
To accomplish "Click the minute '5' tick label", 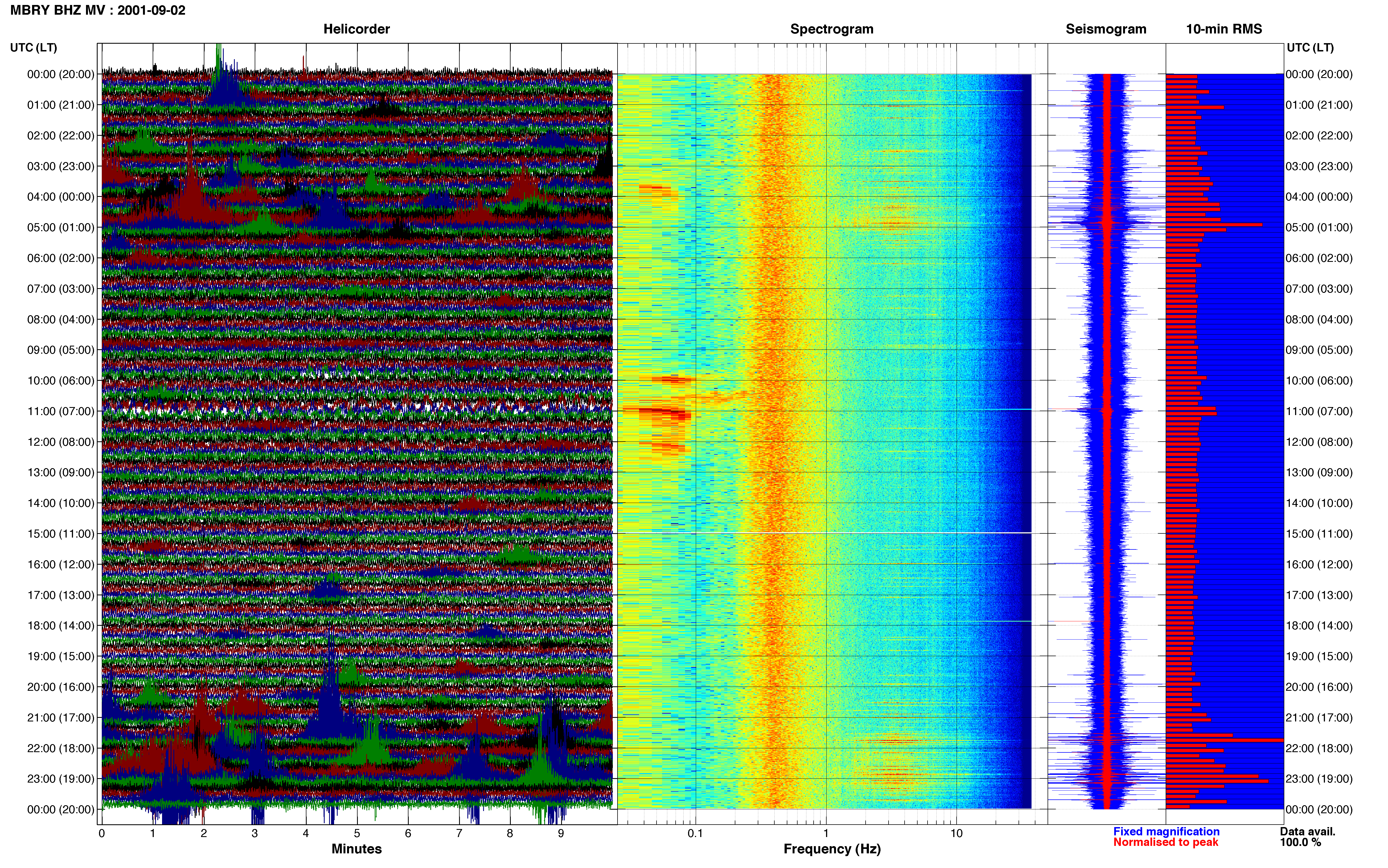I will point(356,833).
